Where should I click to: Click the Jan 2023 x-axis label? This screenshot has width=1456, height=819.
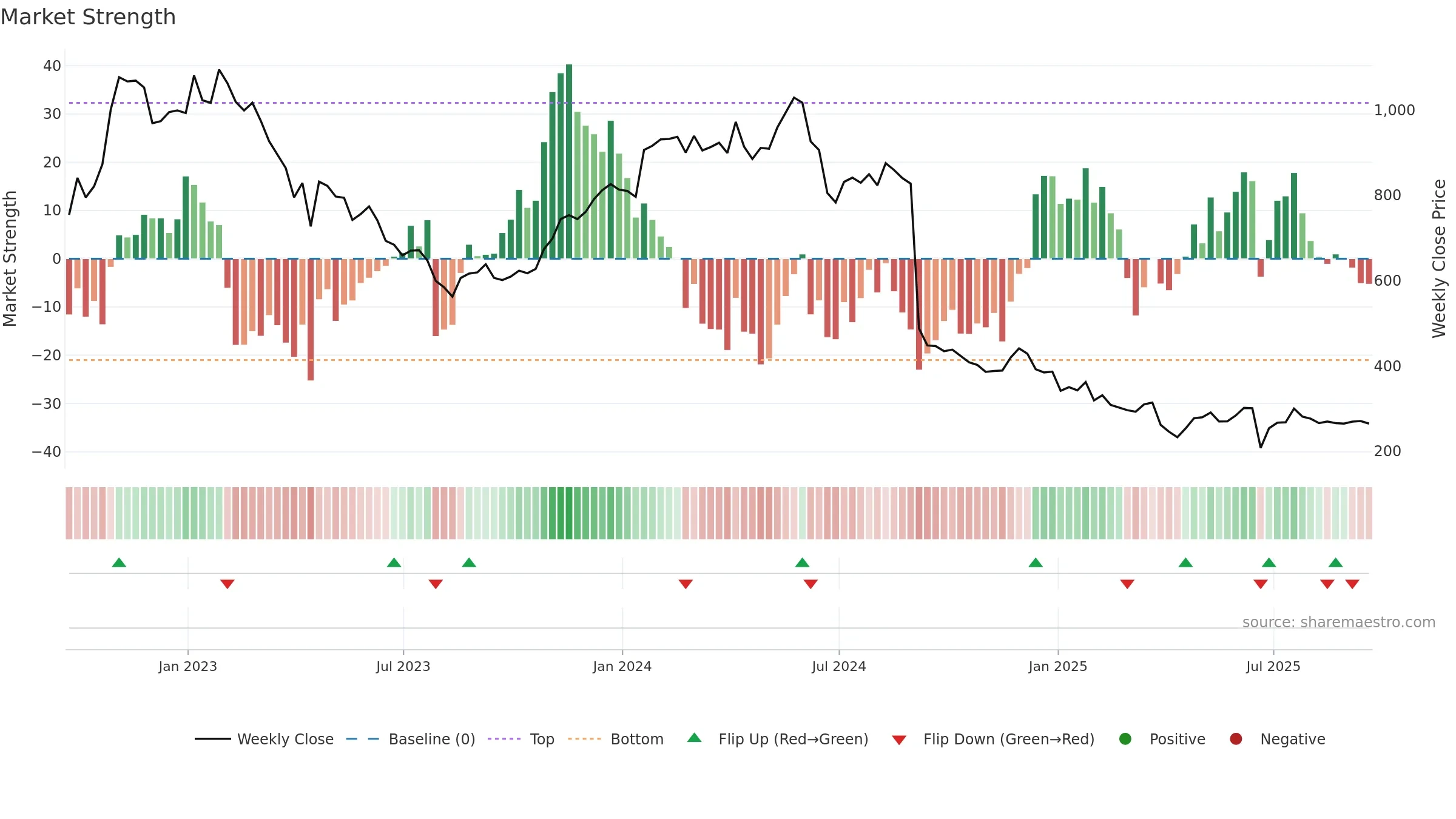188,666
